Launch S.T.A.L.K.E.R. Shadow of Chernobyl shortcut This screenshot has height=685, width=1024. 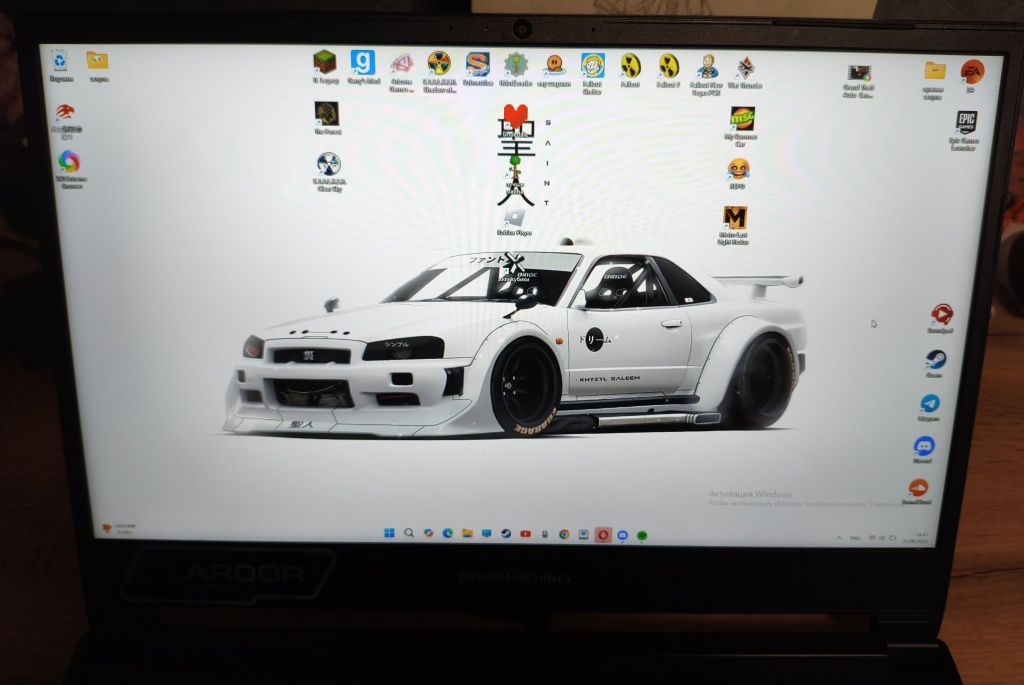(x=440, y=72)
